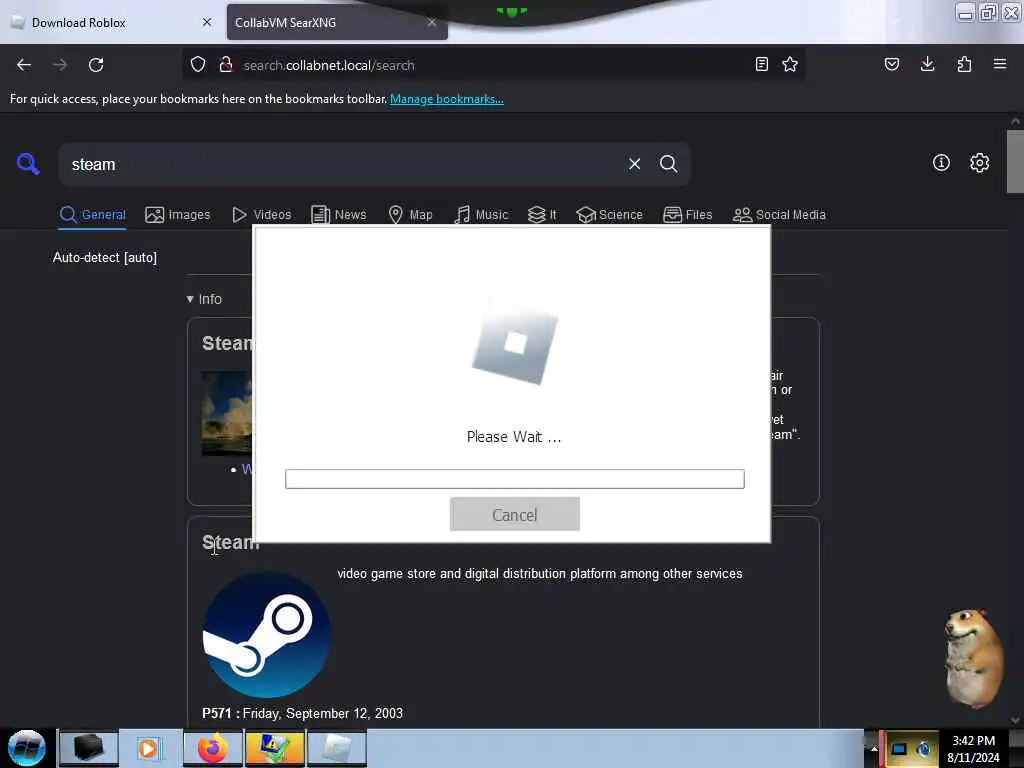Click the site security lock icon
Image resolution: width=1024 pixels, height=768 pixels.
coord(226,64)
